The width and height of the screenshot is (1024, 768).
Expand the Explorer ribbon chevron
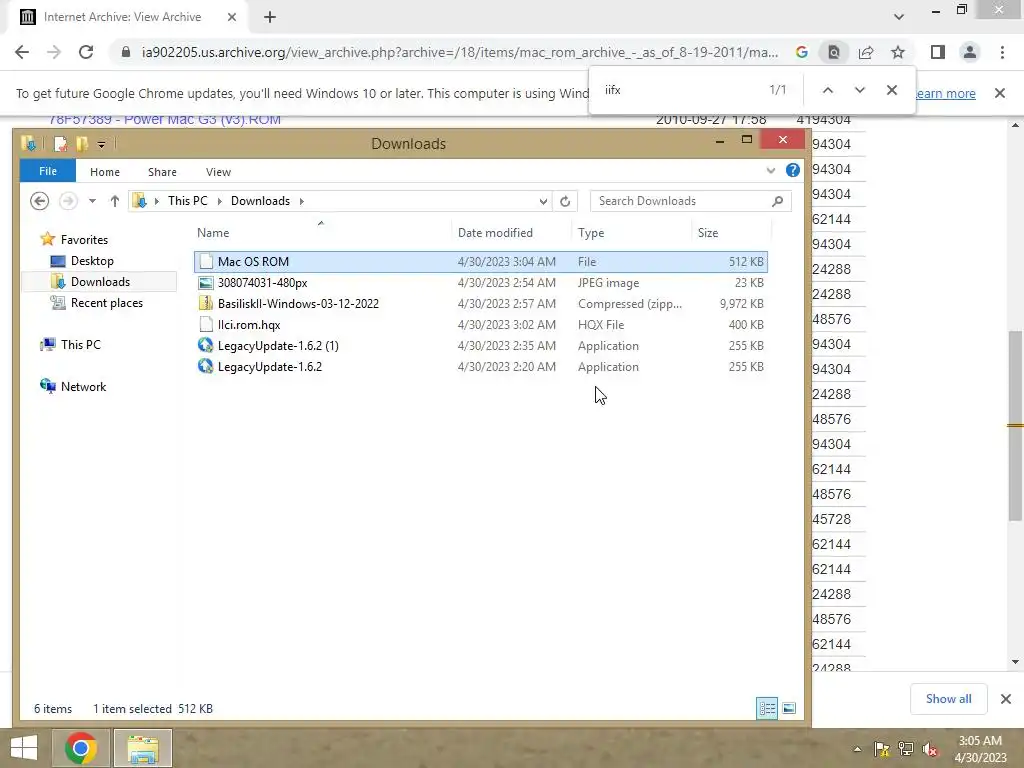pos(771,170)
